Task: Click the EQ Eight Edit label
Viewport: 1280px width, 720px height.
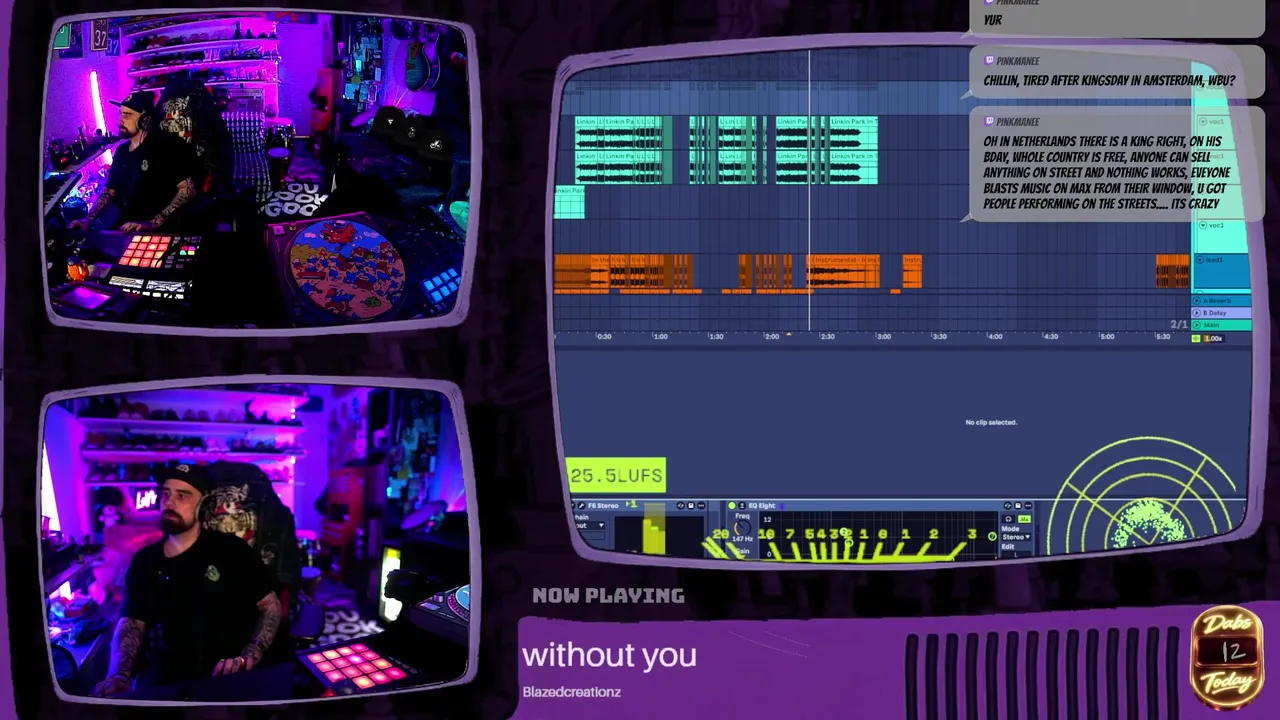Action: 1008,546
